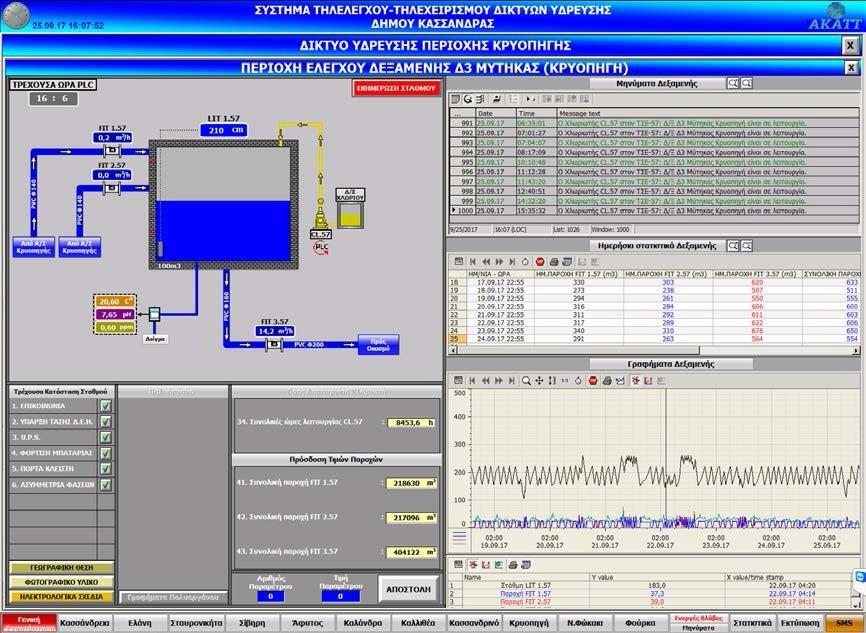The width and height of the screenshot is (866, 633).
Task: Print the ruler values table below the graph
Action: pyautogui.click(x=513, y=565)
